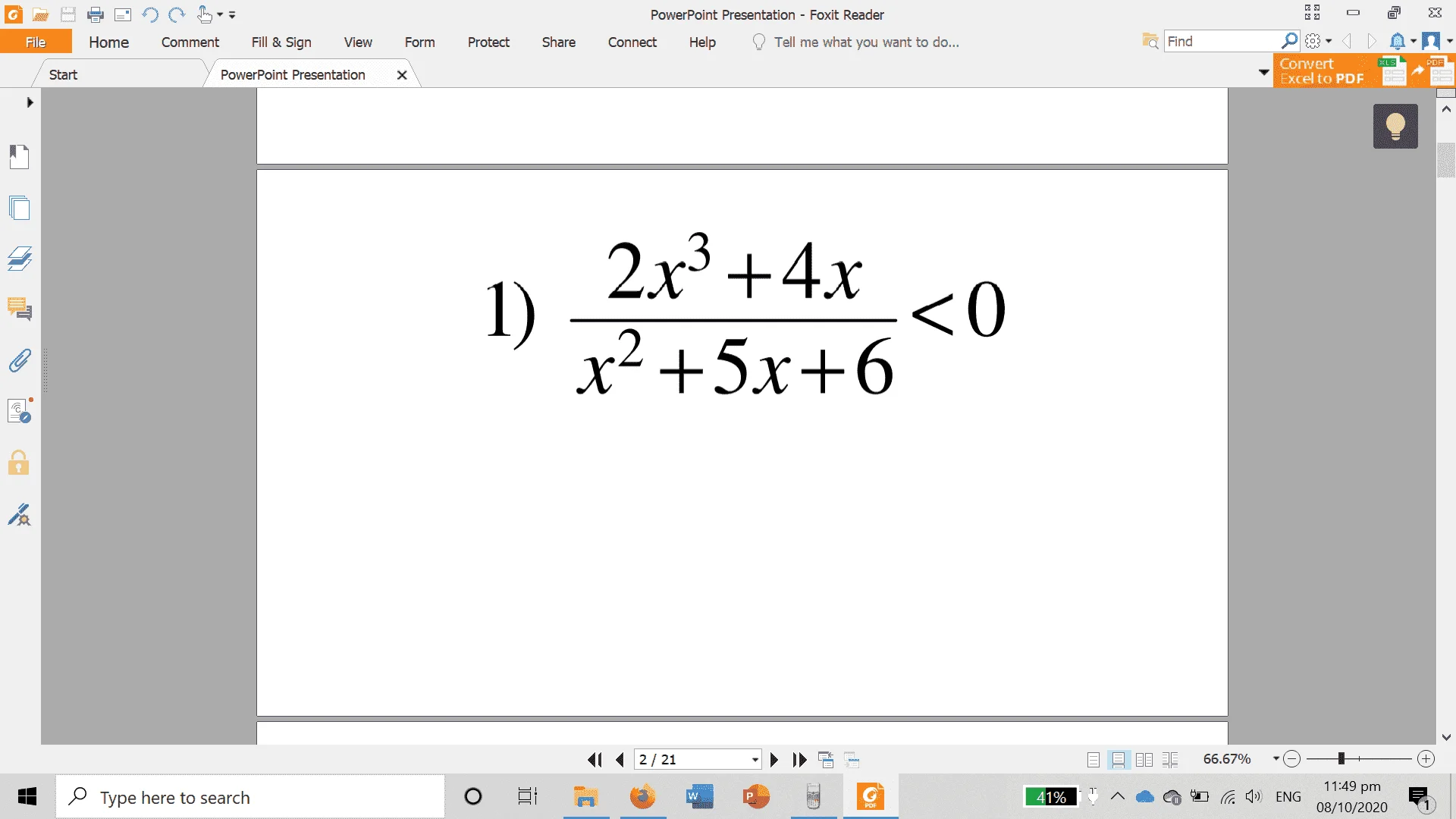Print the document using the printer icon

pyautogui.click(x=96, y=14)
